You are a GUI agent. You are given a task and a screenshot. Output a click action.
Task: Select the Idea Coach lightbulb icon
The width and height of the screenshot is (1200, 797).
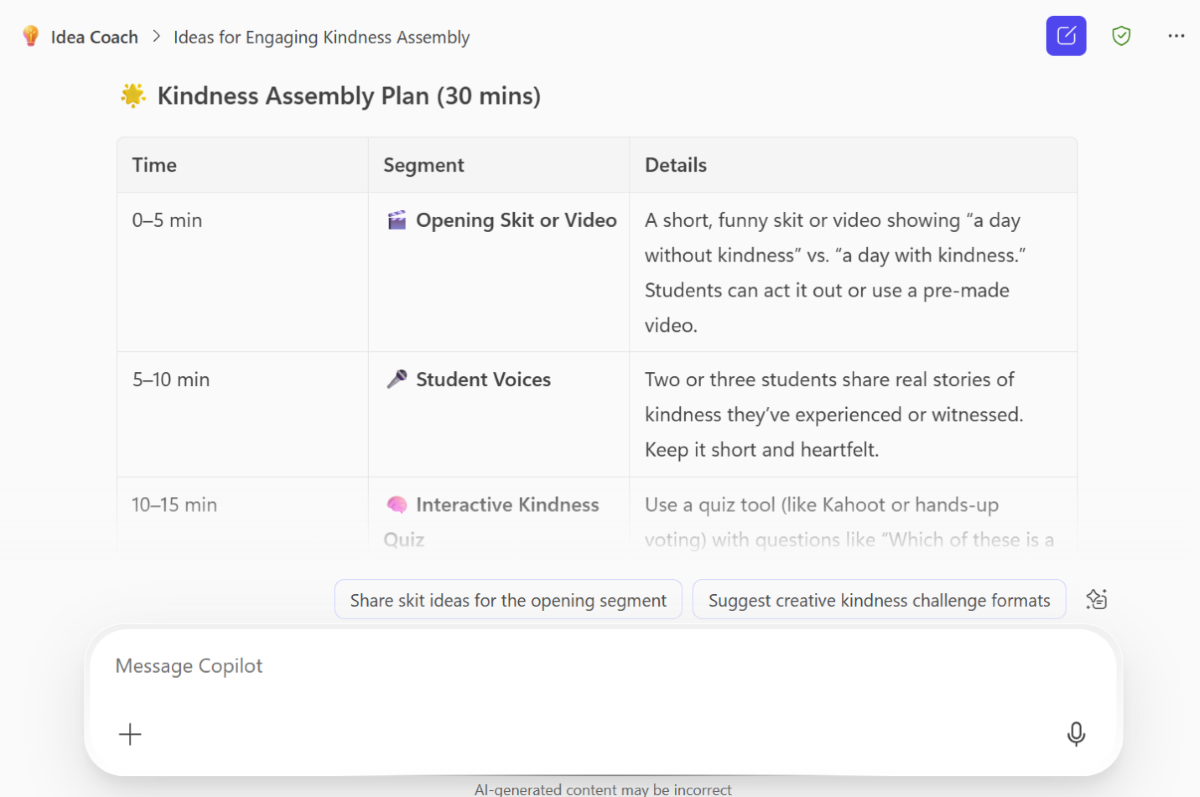(29, 36)
